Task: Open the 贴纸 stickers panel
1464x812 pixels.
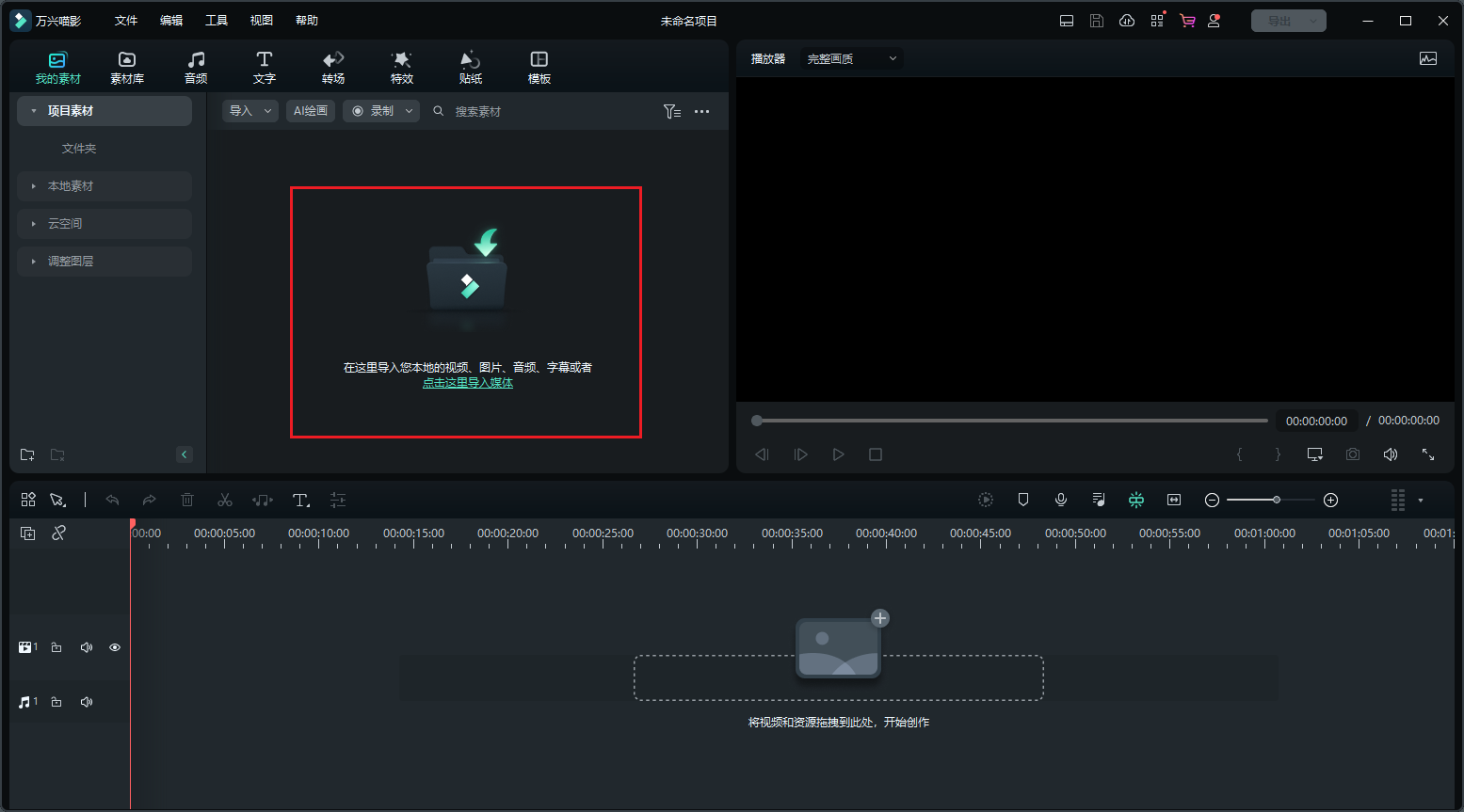Action: pos(471,68)
